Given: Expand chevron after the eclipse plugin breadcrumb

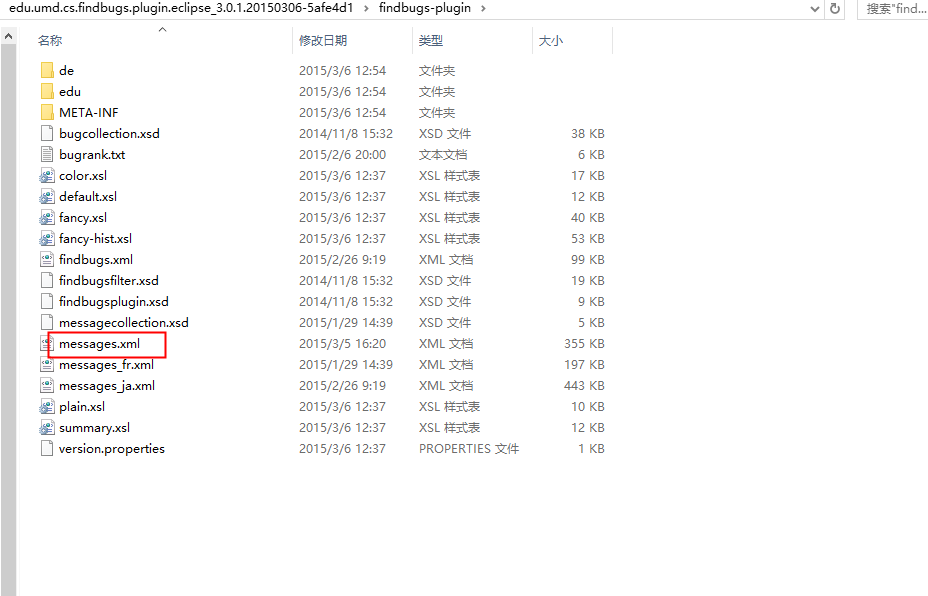Looking at the screenshot, I should tap(366, 8).
